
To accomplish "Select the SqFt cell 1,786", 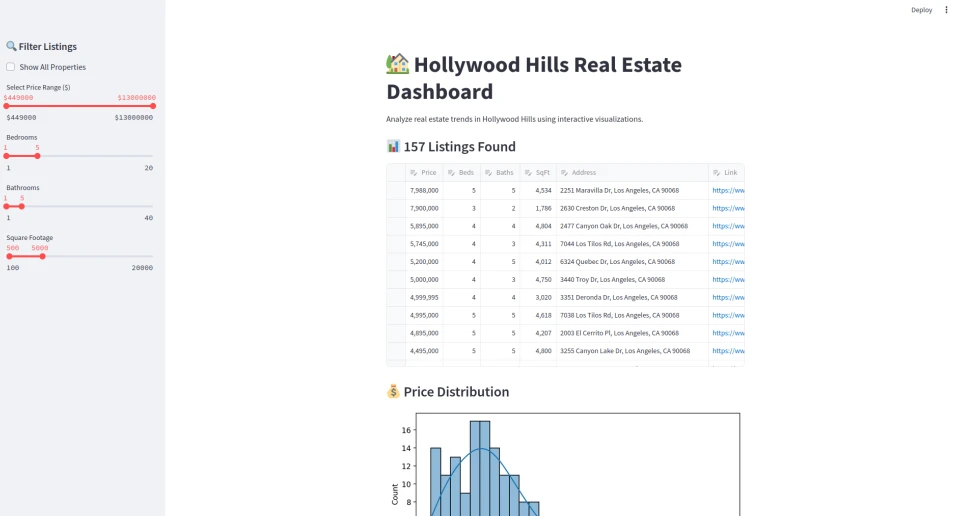I will click(538, 208).
